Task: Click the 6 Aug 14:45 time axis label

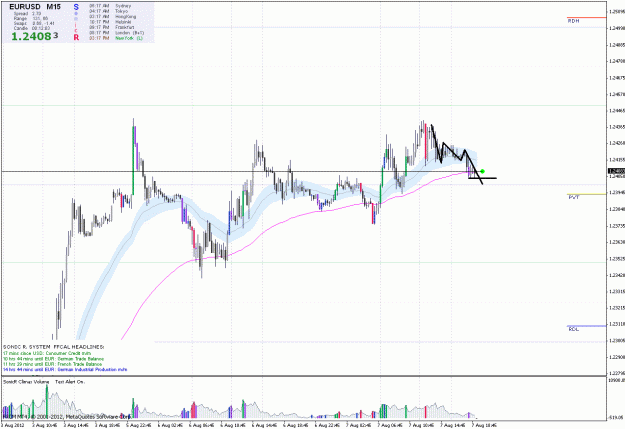Action: [x=264, y=425]
